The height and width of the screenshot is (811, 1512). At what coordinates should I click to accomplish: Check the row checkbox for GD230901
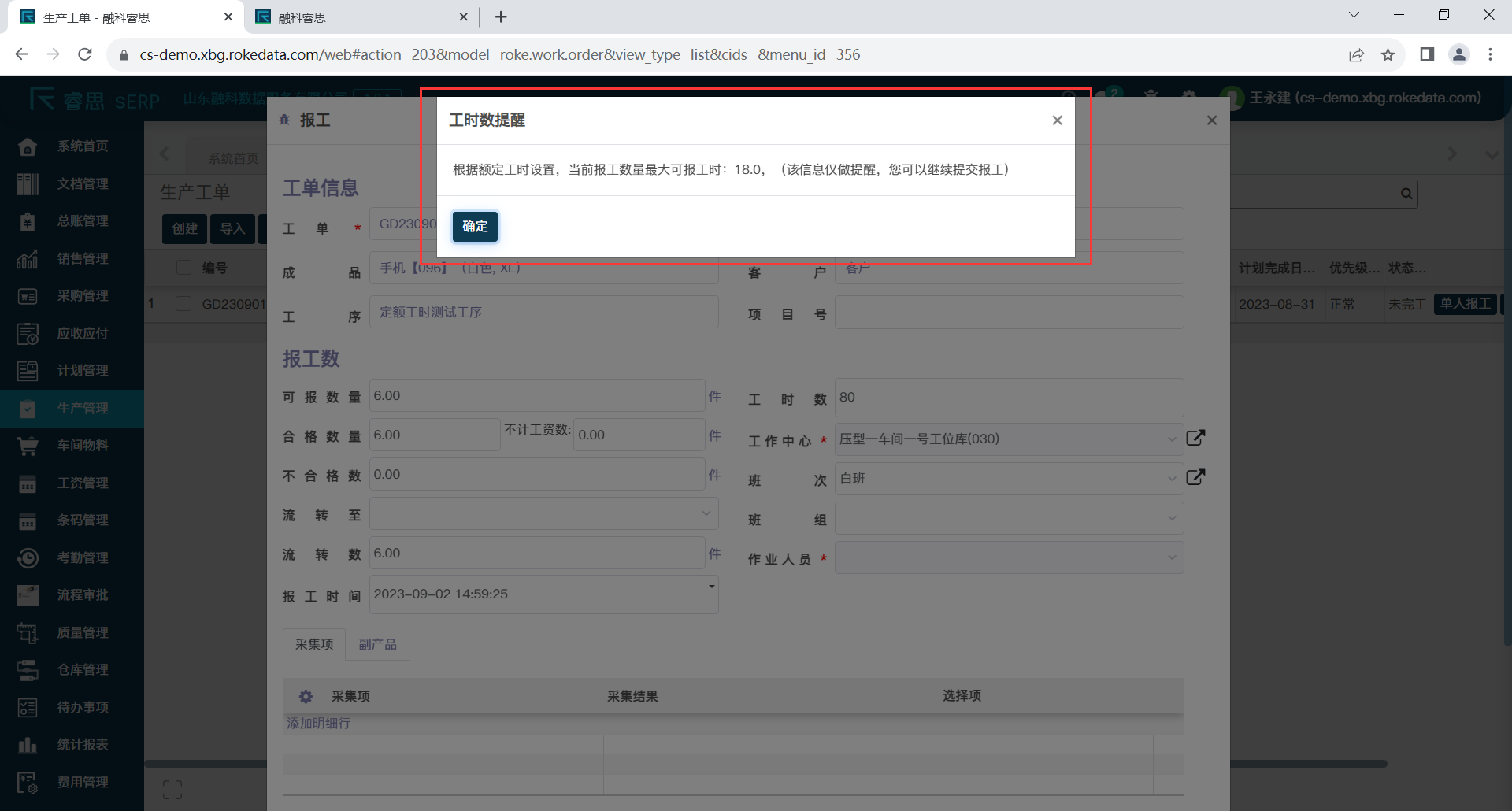pyautogui.click(x=183, y=304)
